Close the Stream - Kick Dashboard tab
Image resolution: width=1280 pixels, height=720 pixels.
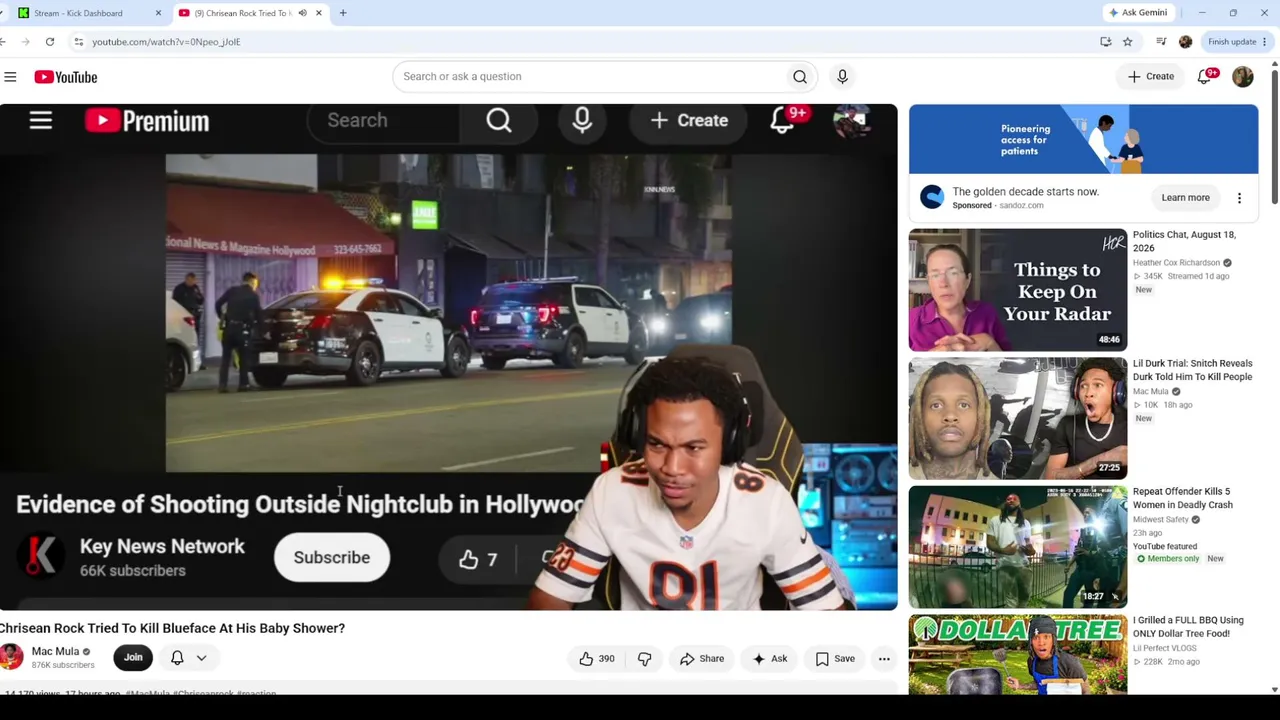coord(158,13)
